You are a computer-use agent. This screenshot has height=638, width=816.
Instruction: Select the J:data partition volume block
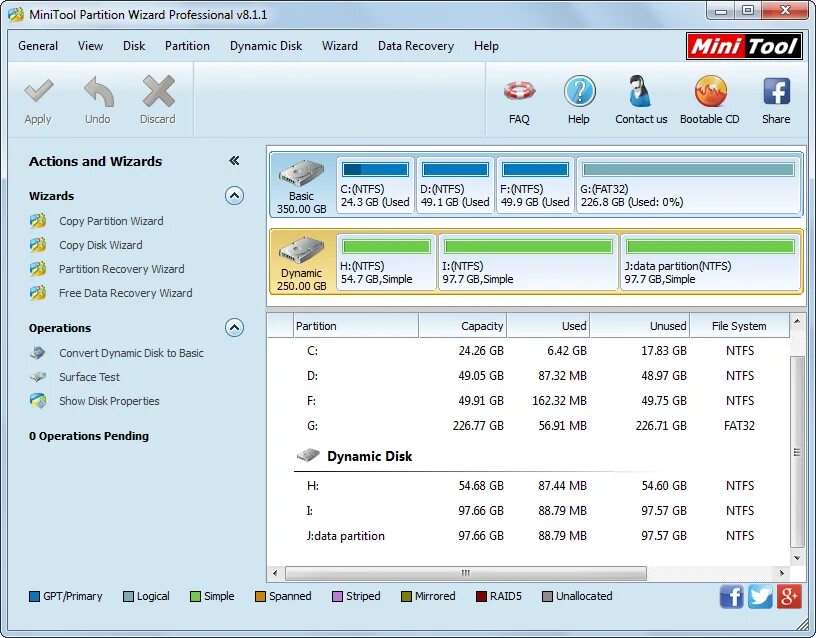tap(710, 262)
